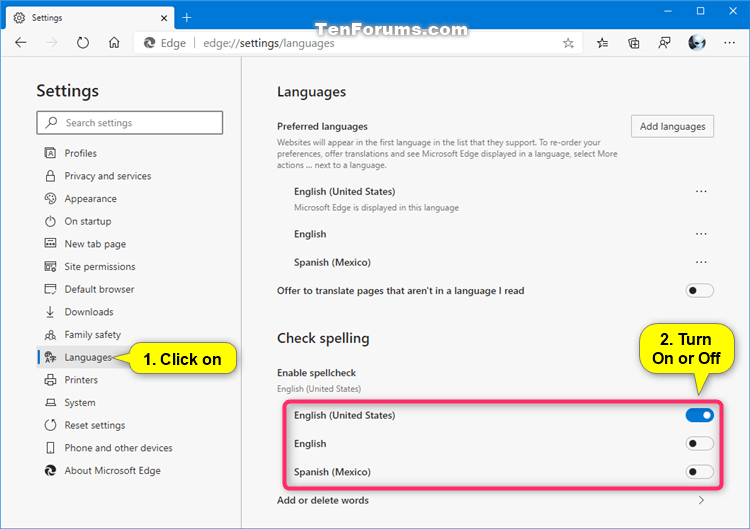Open the home page icon
The height and width of the screenshot is (529, 750).
tap(114, 43)
